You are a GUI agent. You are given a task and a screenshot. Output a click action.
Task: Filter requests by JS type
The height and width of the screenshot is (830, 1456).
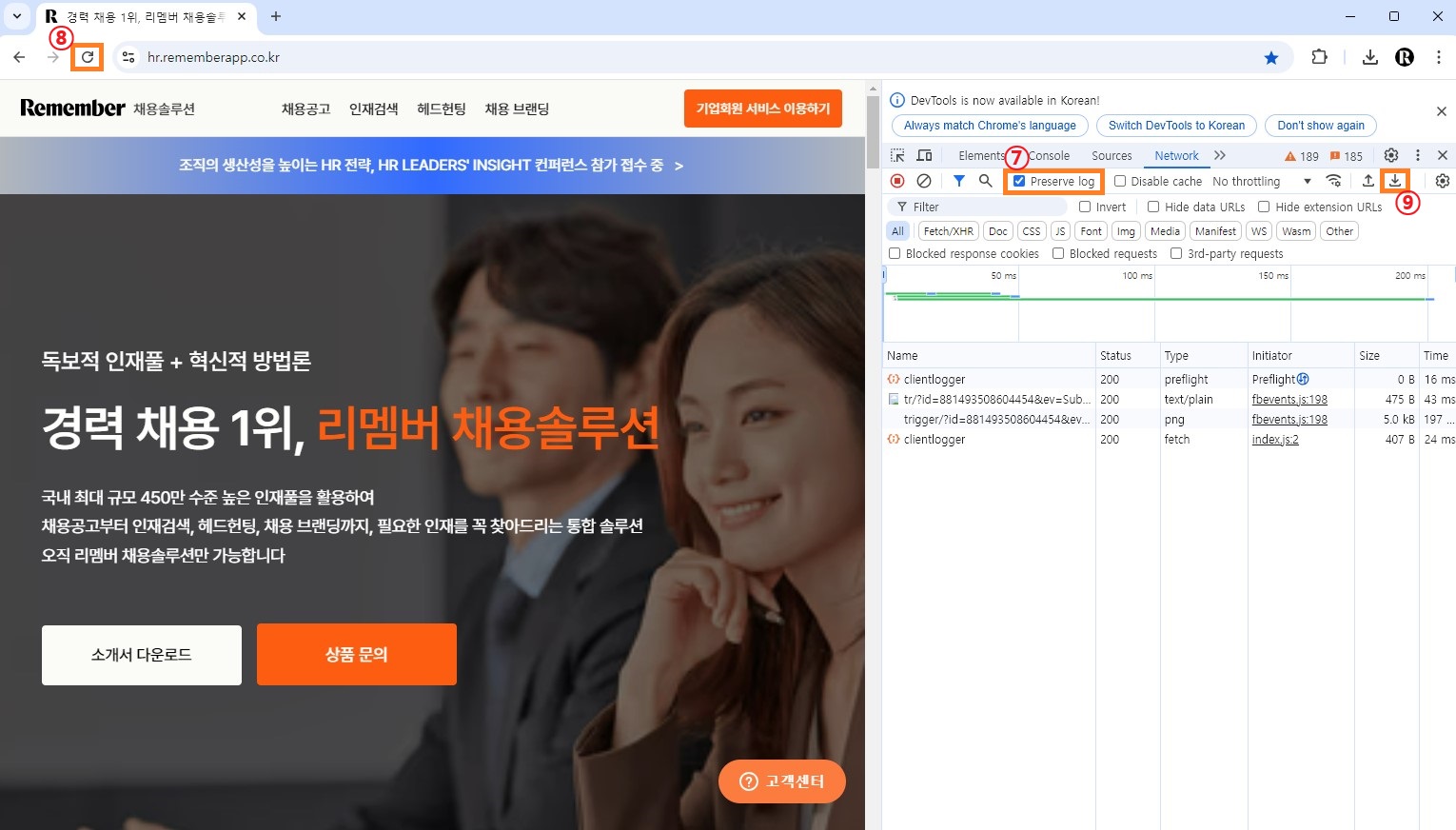[1060, 231]
